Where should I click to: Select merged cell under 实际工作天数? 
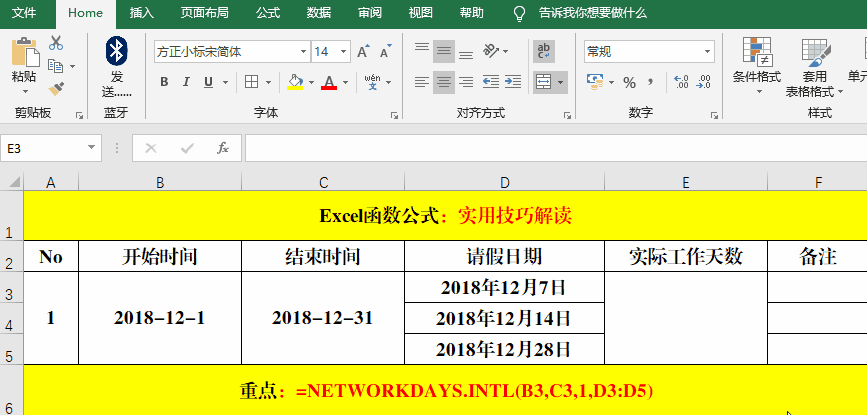[686, 318]
